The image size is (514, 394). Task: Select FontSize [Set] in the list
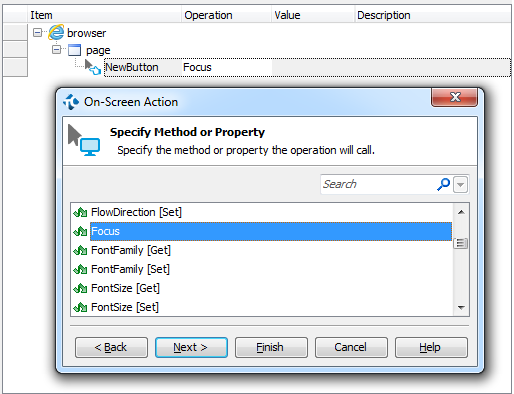(125, 307)
